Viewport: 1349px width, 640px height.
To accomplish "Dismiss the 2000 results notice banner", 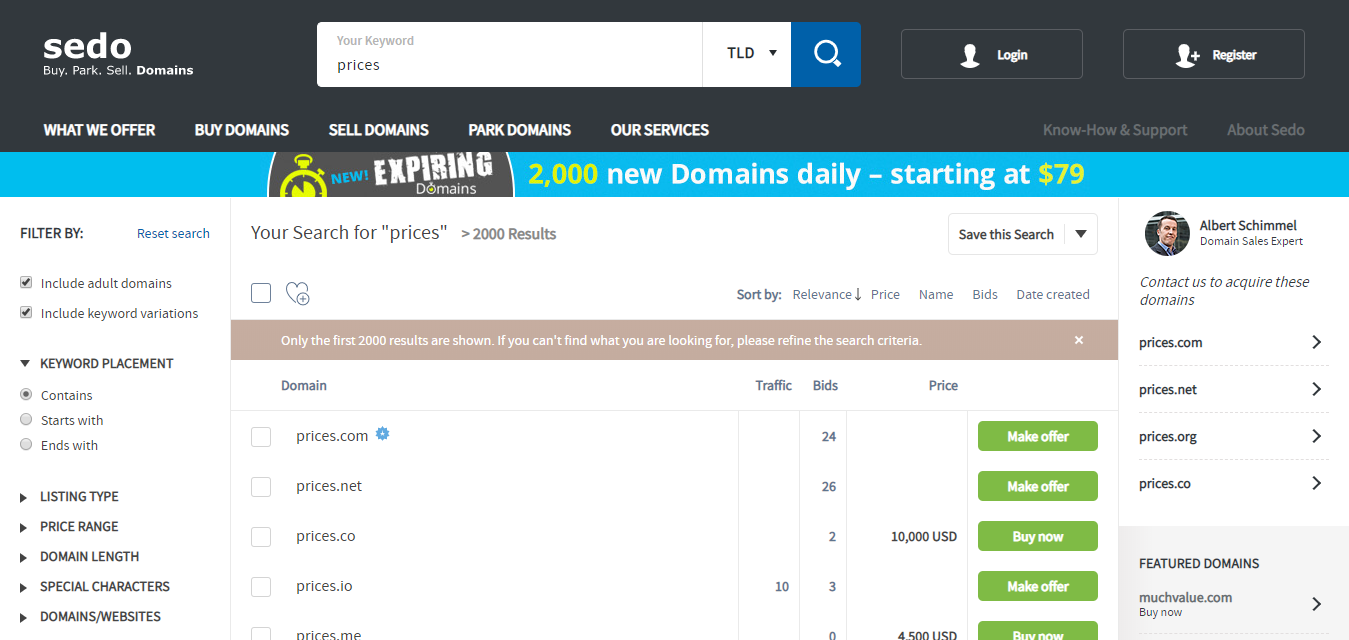I will (x=1079, y=340).
